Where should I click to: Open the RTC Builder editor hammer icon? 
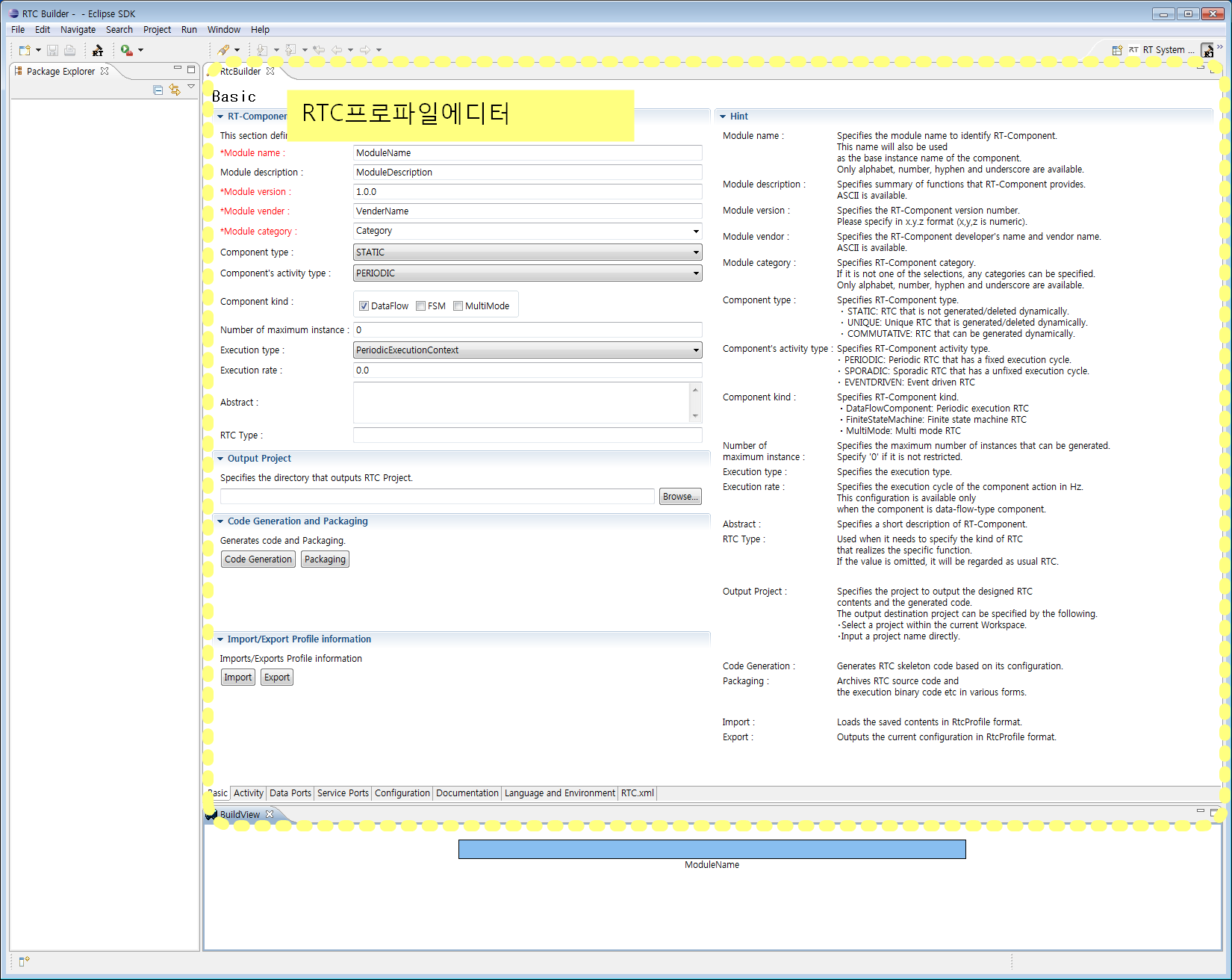[x=98, y=50]
